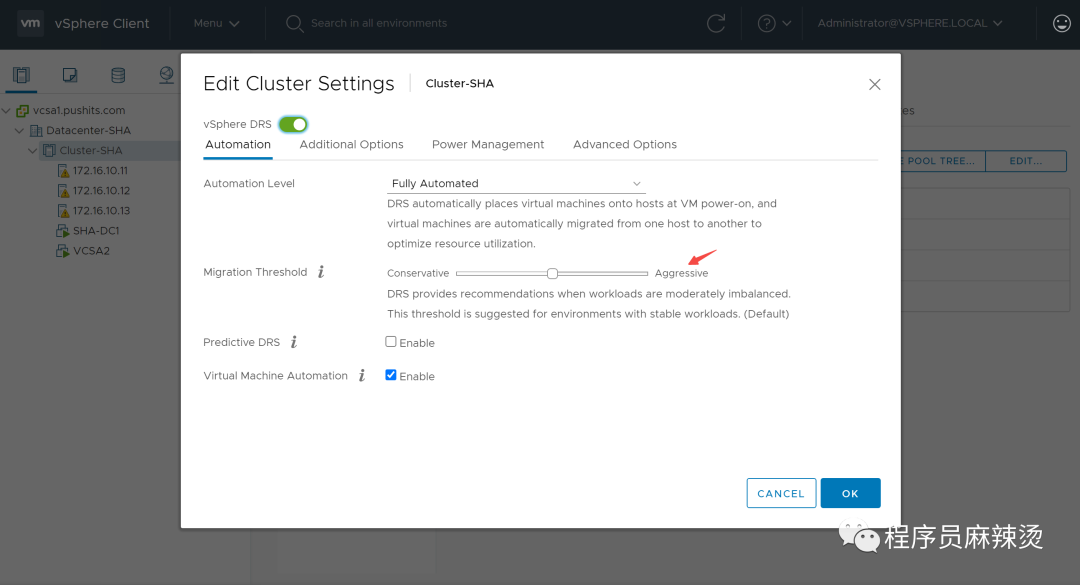Collapse the Datacenter-SHA tree node

tap(19, 130)
